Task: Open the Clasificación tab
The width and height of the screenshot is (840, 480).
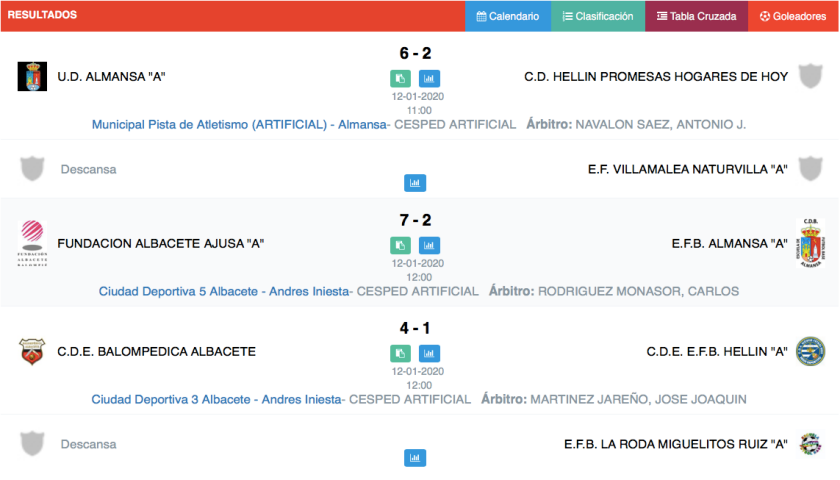Action: click(598, 16)
